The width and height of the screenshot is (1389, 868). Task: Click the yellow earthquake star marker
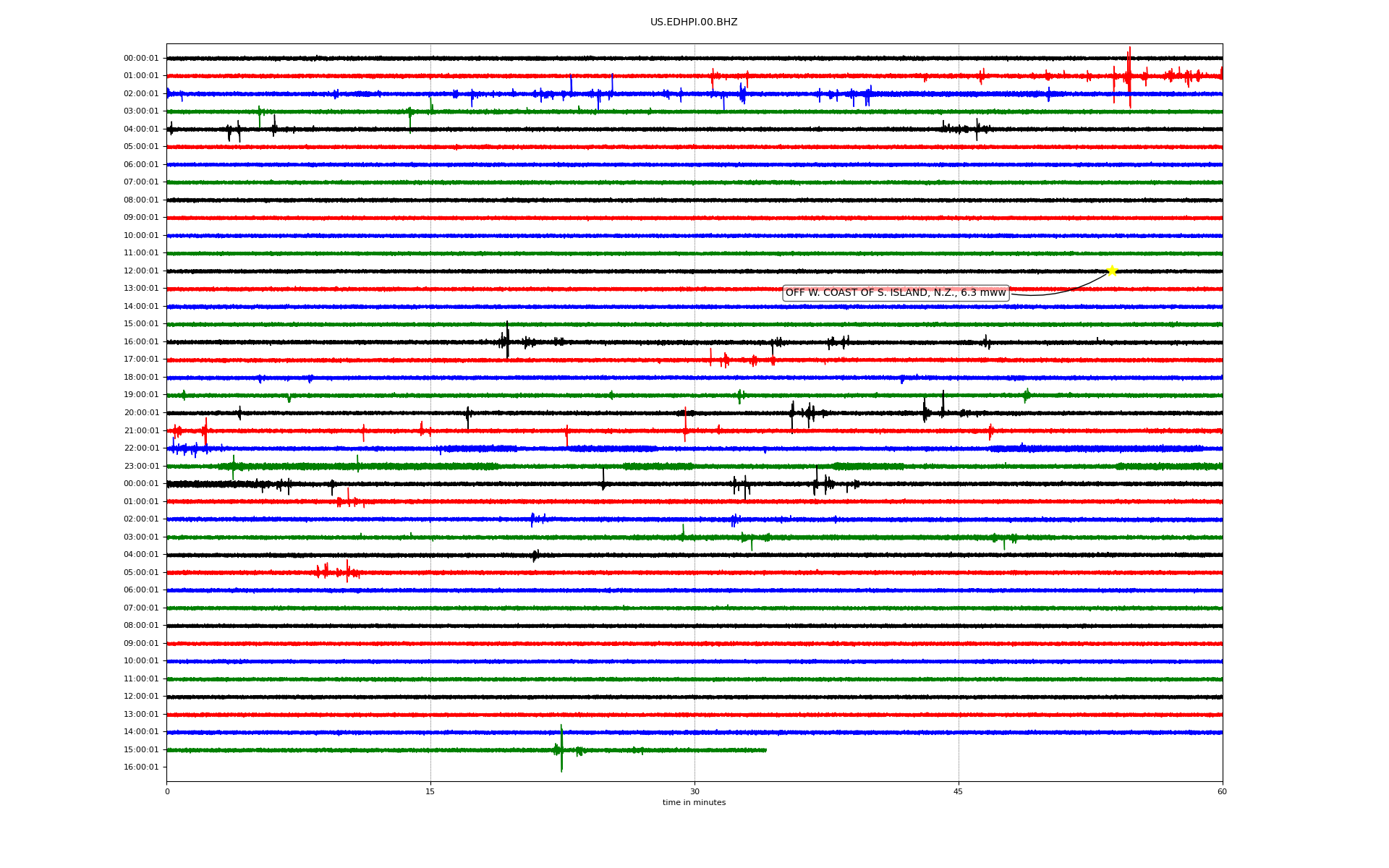(1112, 271)
